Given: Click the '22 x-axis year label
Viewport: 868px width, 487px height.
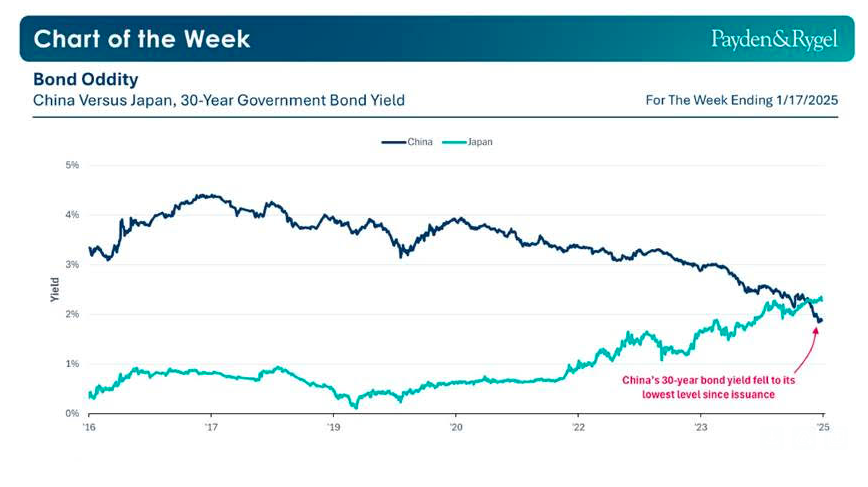Looking at the screenshot, I should click(578, 428).
